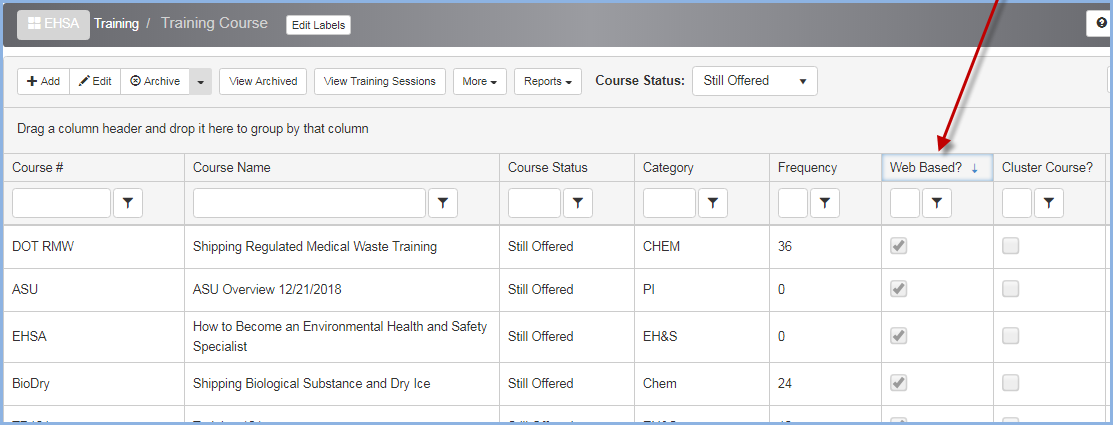Open filter funnel for Course Status column
The height and width of the screenshot is (425, 1113).
[578, 203]
